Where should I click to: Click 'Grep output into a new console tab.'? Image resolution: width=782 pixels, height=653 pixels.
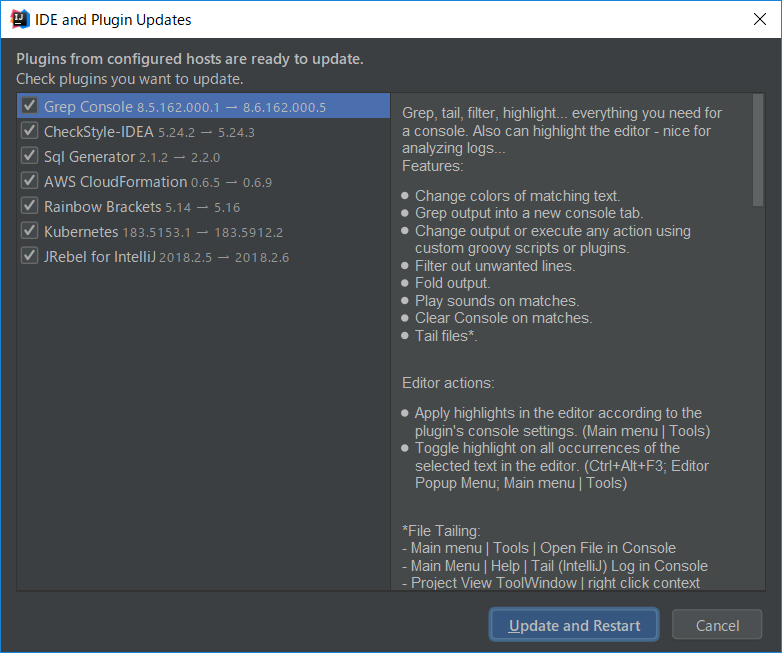(x=529, y=213)
